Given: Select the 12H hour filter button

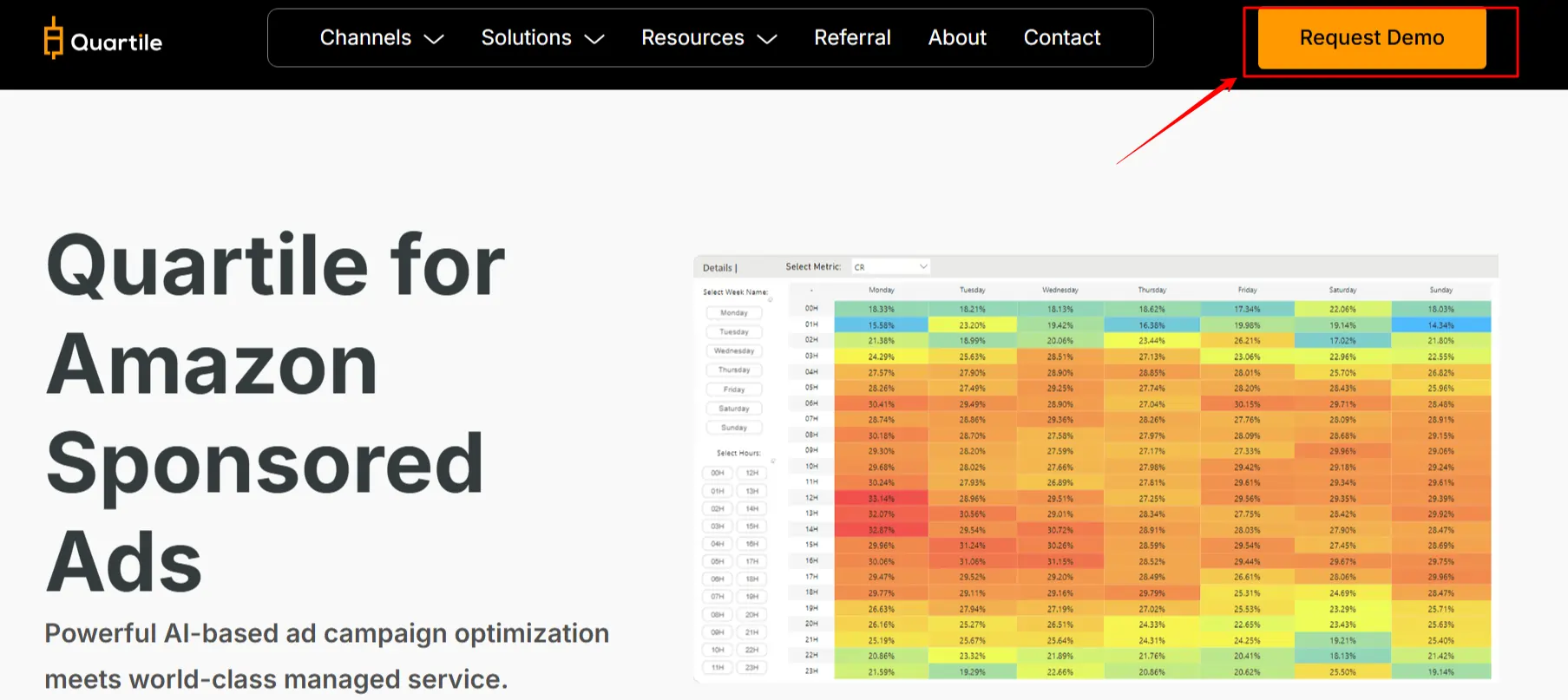Looking at the screenshot, I should click(x=751, y=474).
